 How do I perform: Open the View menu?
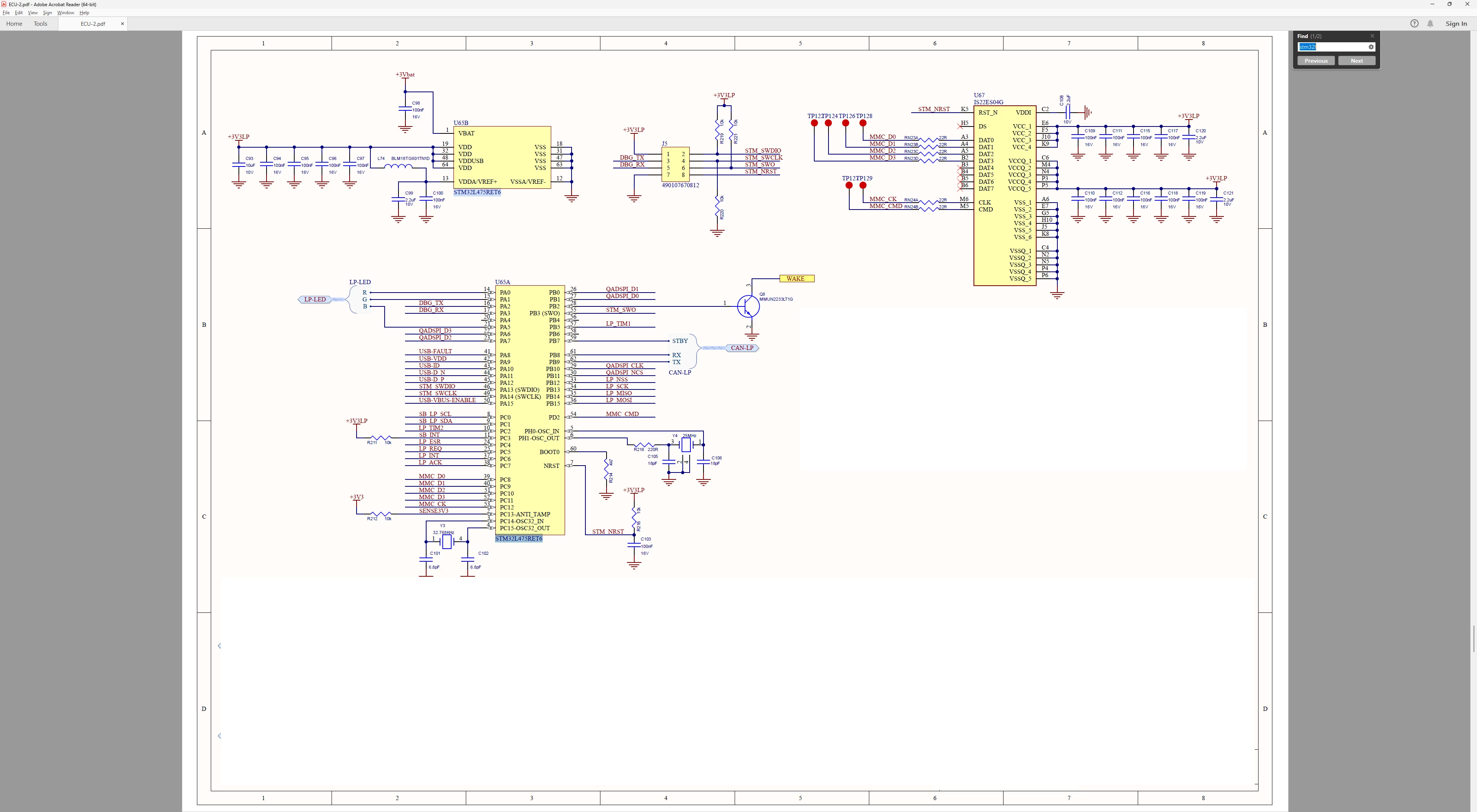[x=33, y=13]
